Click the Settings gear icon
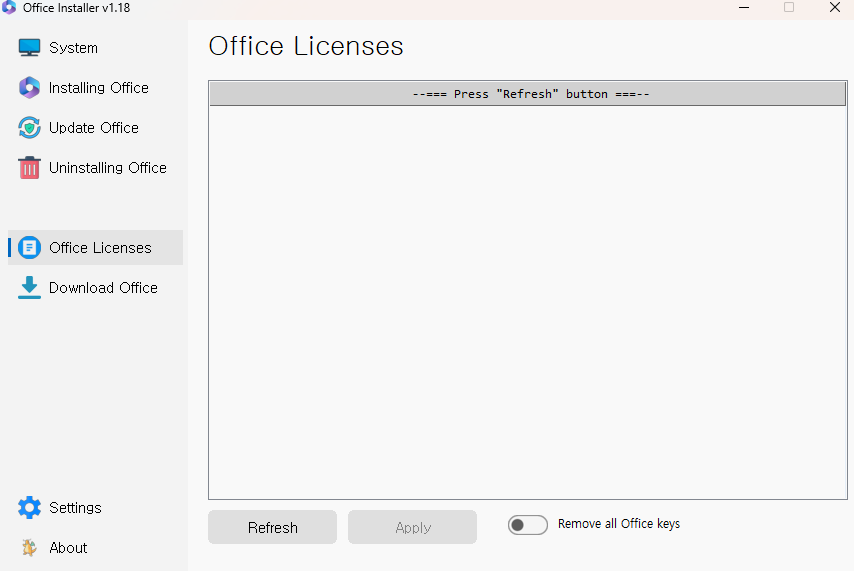This screenshot has height=571, width=854. (x=29, y=508)
